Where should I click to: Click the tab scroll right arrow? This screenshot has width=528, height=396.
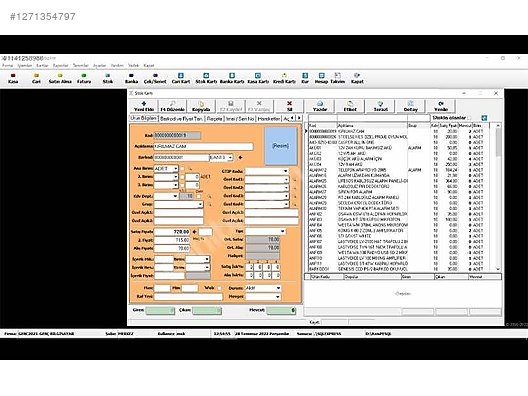click(299, 118)
